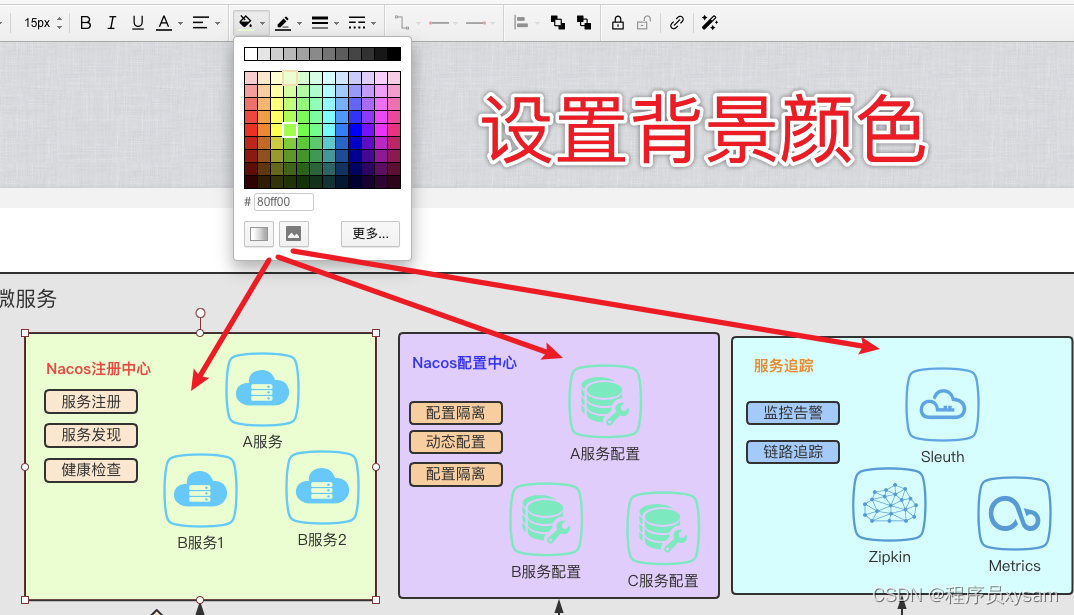Expand the text alignment dropdown arrow
Image resolution: width=1074 pixels, height=615 pixels.
click(217, 23)
